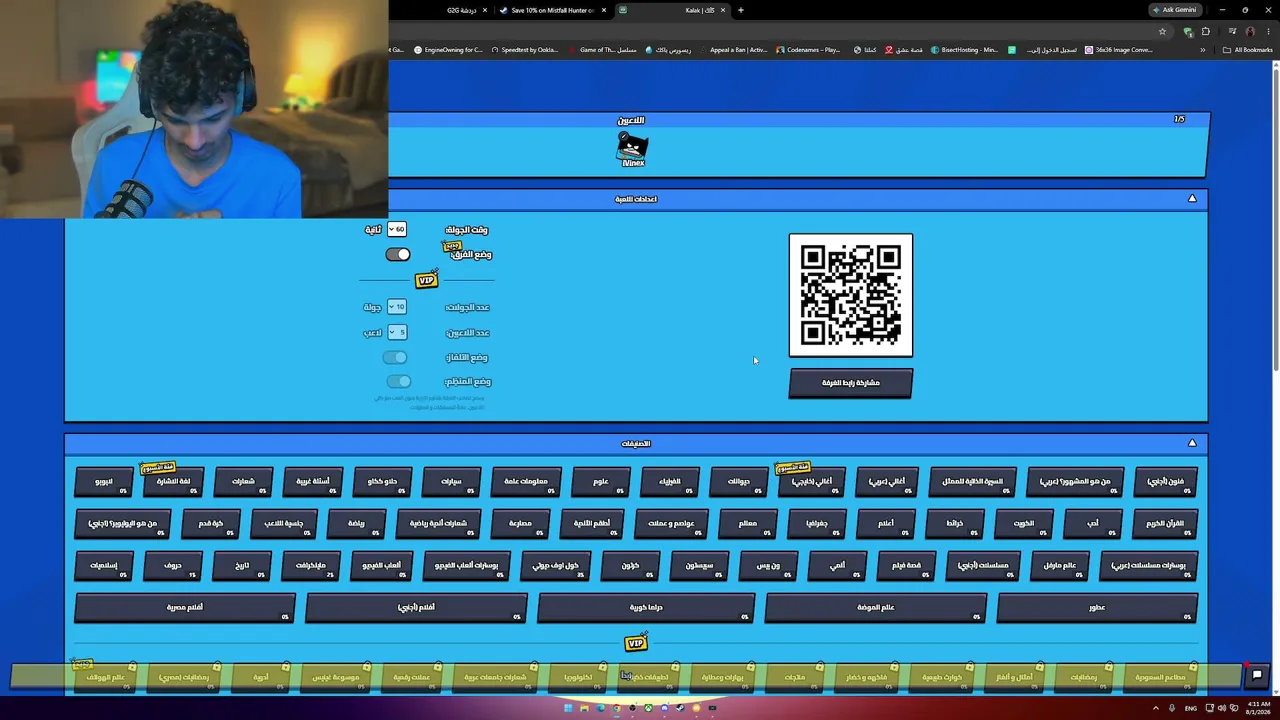Select the ماينكرافت category
1280x720 pixels.
tap(311, 565)
